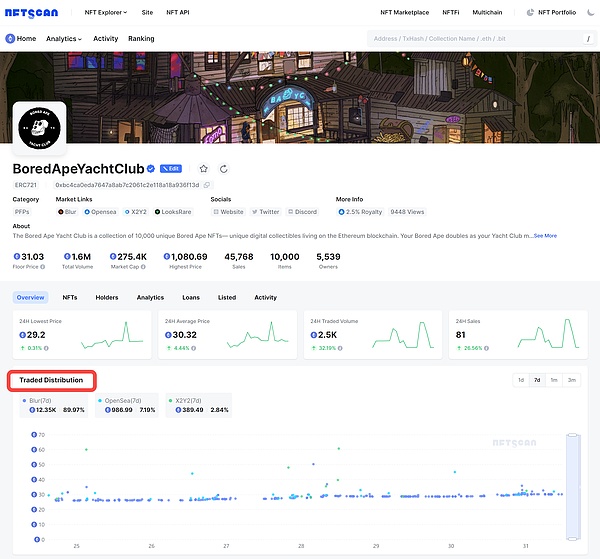Click the Bored Ape Yacht Club avatar
The height and width of the screenshot is (559, 600).
pyautogui.click(x=40, y=128)
